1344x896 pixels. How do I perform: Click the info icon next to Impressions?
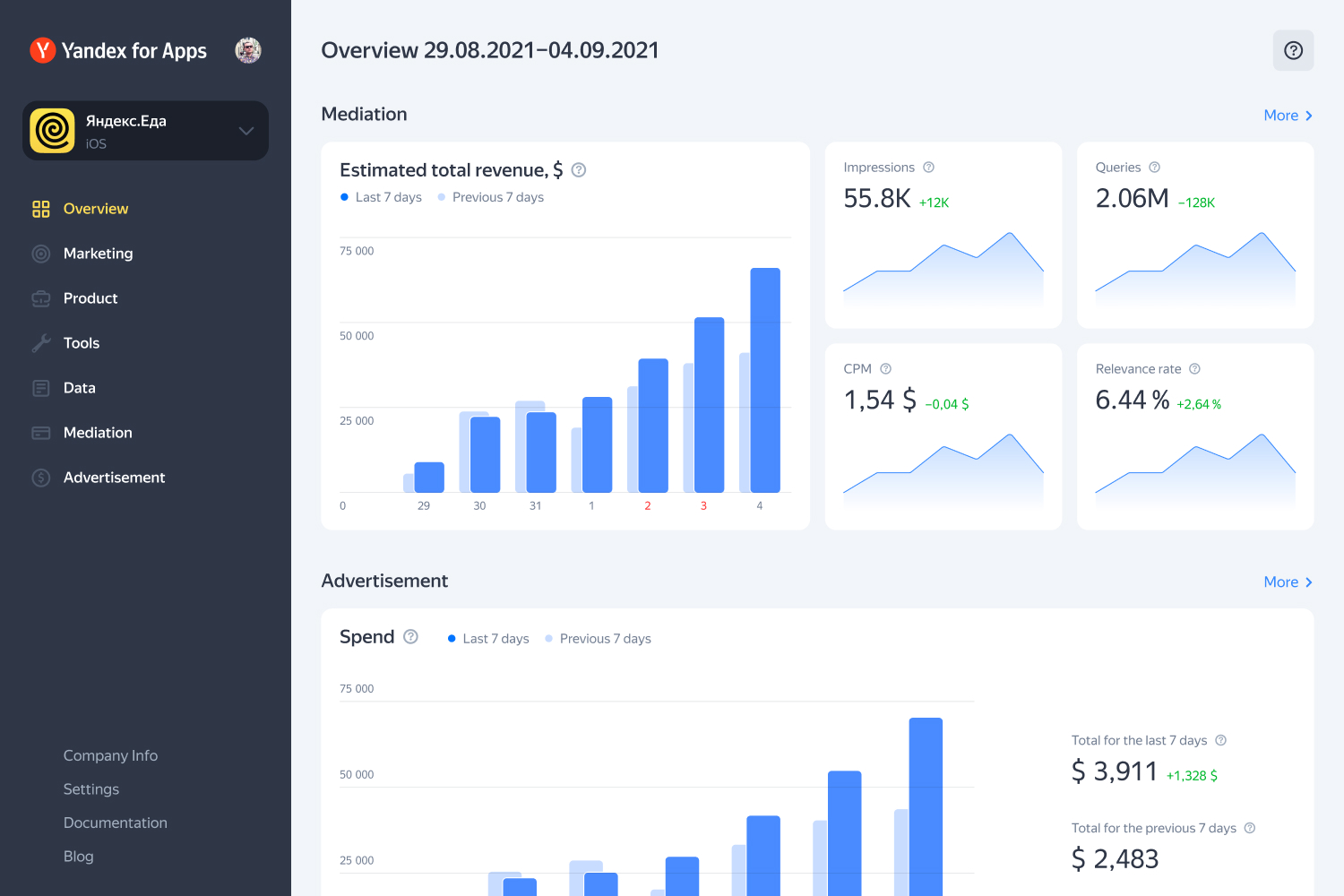(928, 168)
